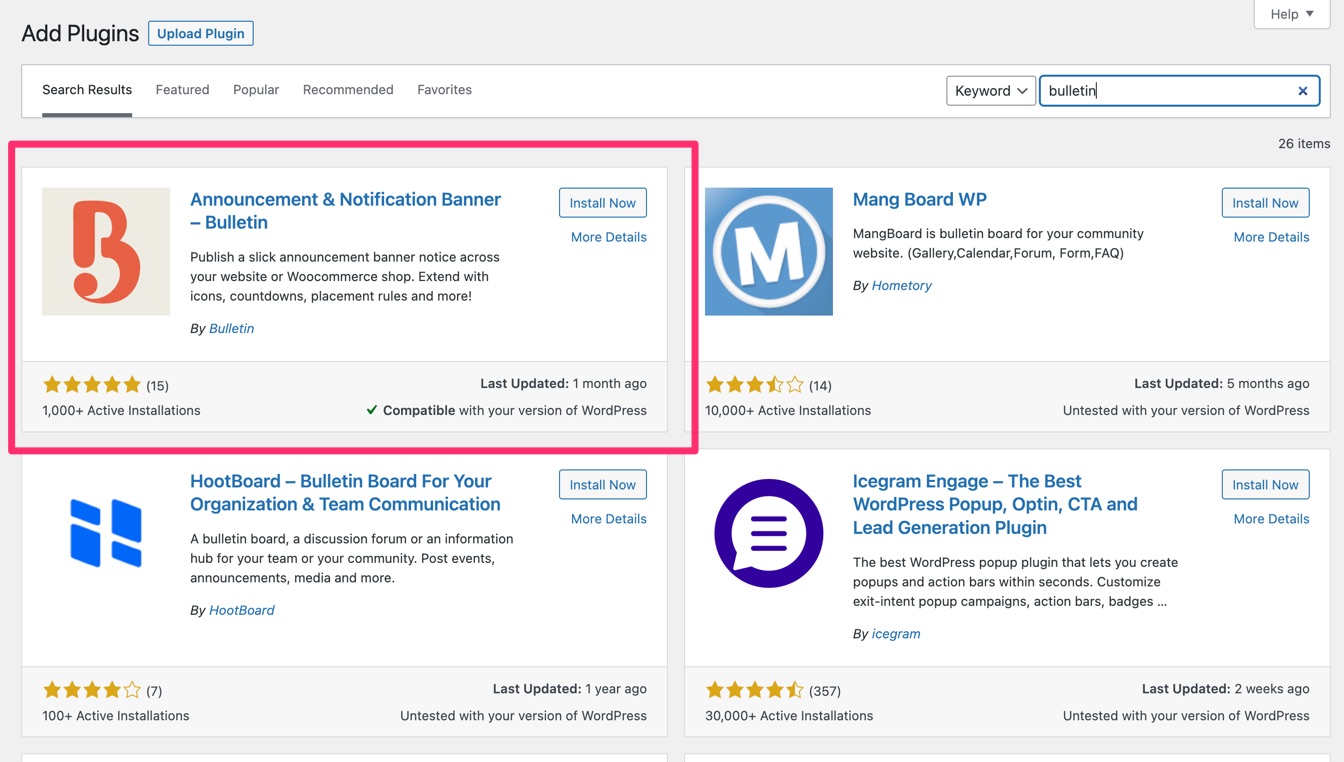Click the 30,000+ Active Installations text
The image size is (1344, 762).
pos(789,716)
